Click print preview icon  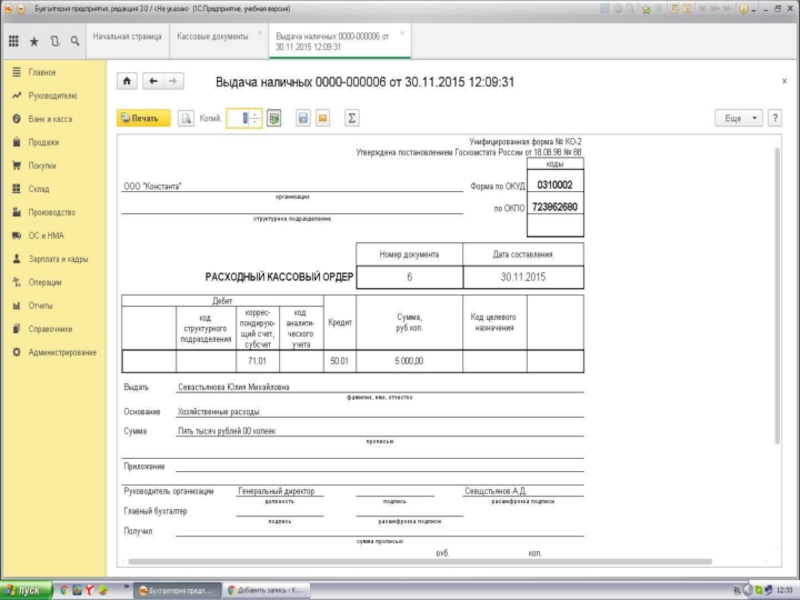(186, 118)
